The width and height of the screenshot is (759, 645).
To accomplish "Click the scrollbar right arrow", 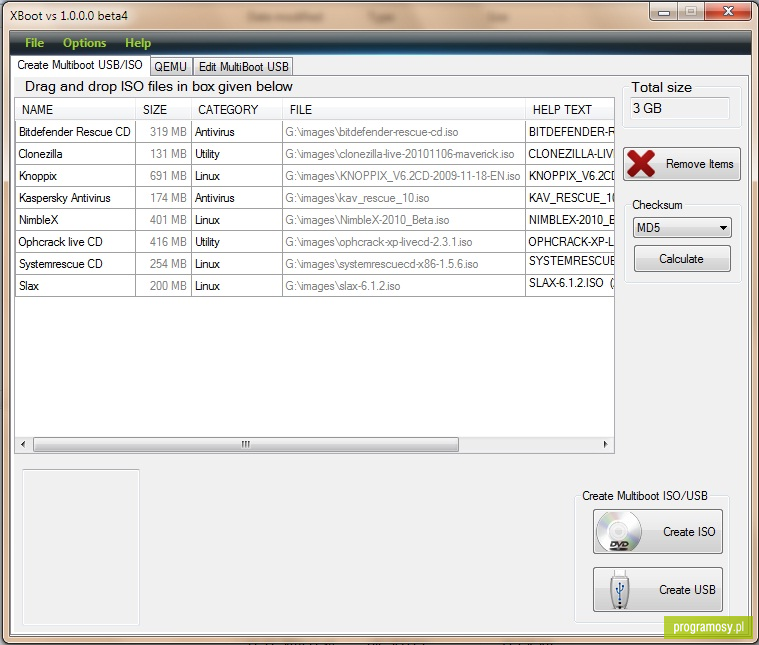I will (x=605, y=444).
